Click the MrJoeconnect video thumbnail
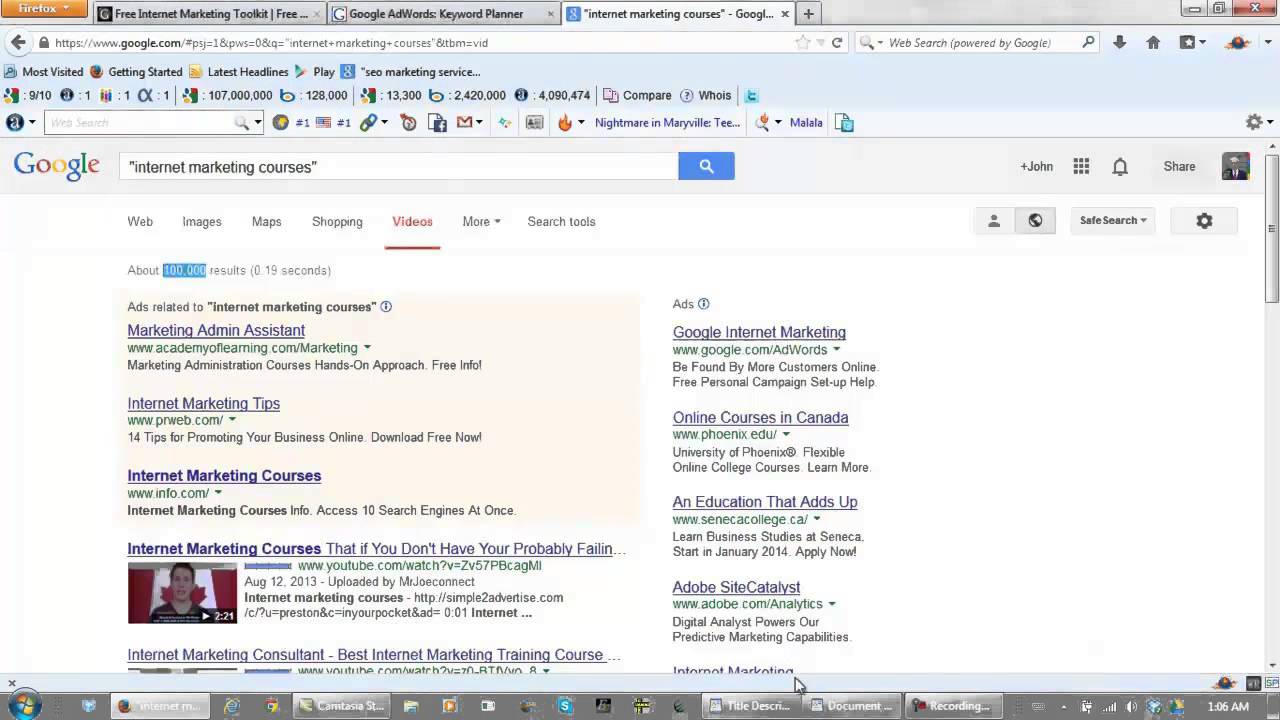This screenshot has width=1280, height=720. 182,593
